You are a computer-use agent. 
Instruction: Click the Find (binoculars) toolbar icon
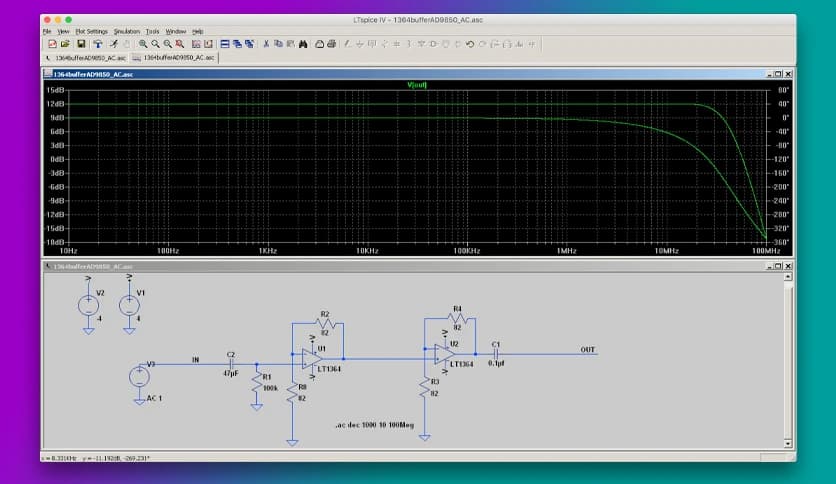point(302,44)
